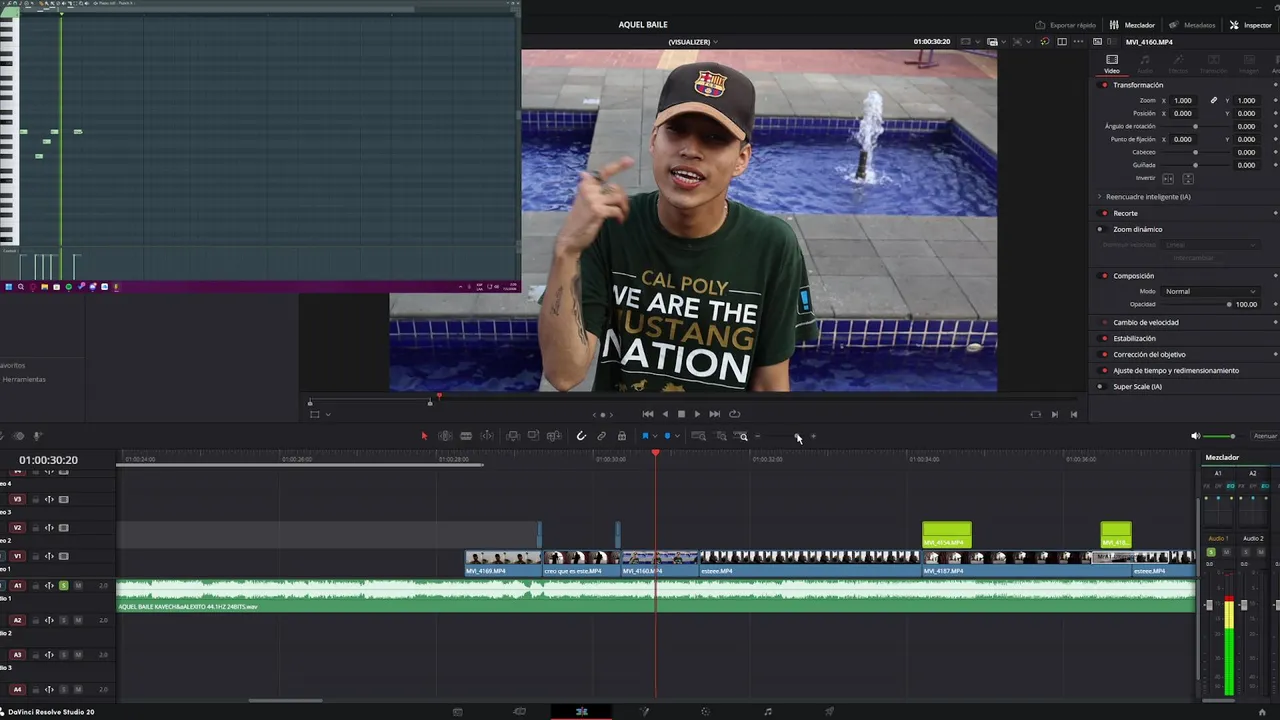The height and width of the screenshot is (720, 1280).
Task: Link the Zoom X and Y values
Action: (1214, 100)
